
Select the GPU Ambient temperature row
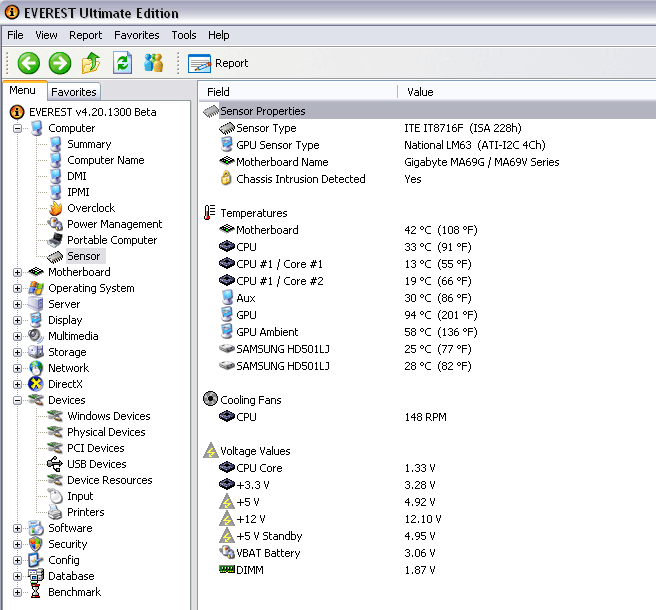tap(428, 332)
